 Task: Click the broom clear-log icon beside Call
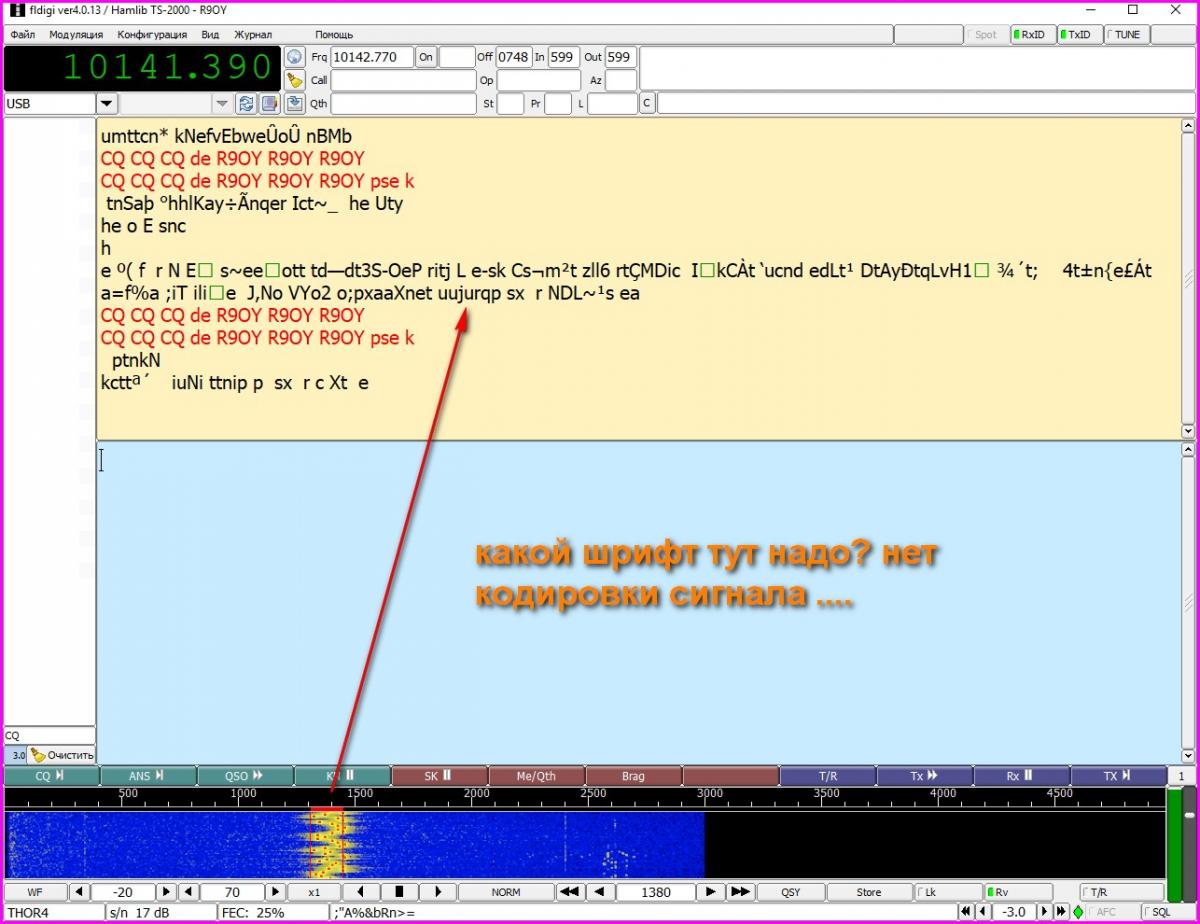(x=294, y=80)
